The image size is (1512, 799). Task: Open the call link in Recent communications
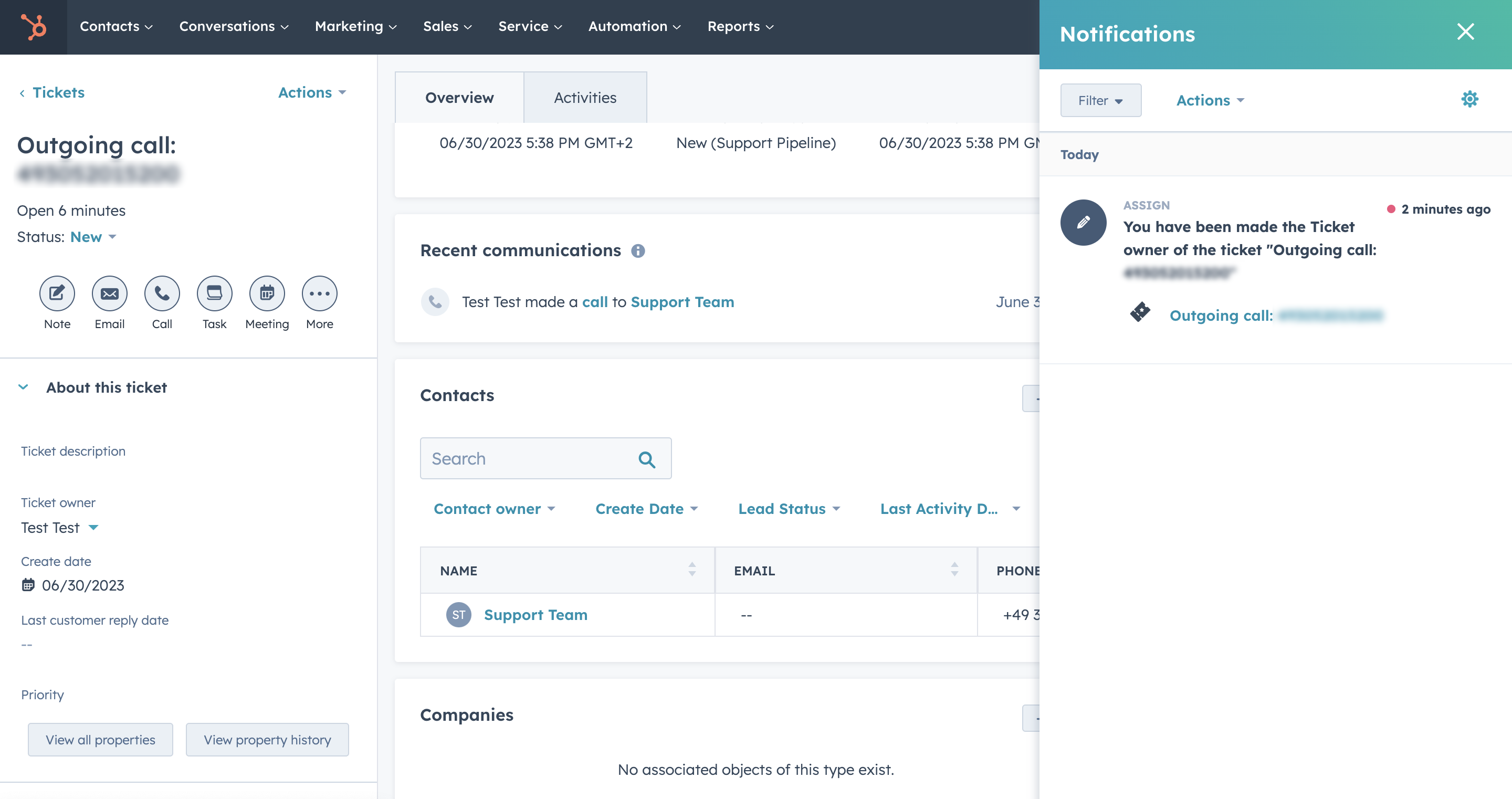coord(595,302)
